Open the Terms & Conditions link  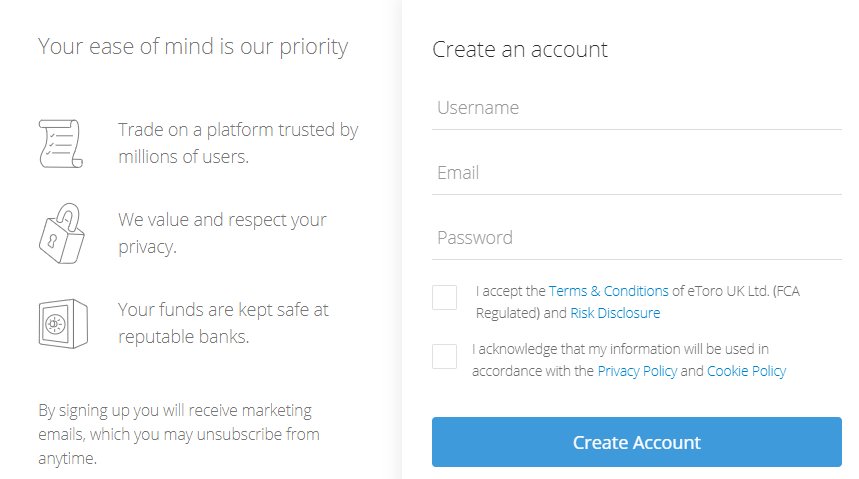pos(609,291)
